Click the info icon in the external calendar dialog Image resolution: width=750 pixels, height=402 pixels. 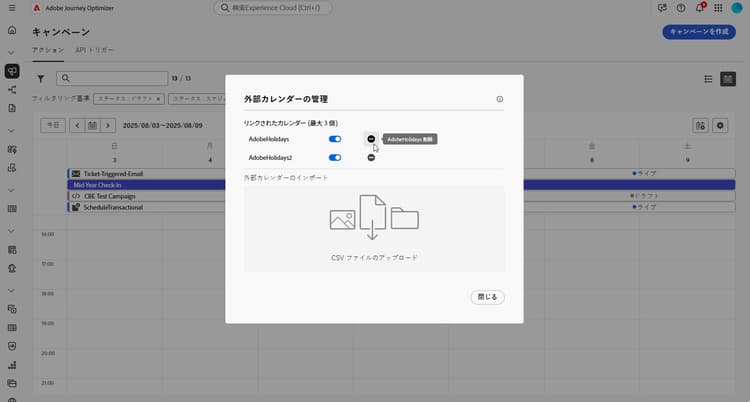[x=499, y=99]
